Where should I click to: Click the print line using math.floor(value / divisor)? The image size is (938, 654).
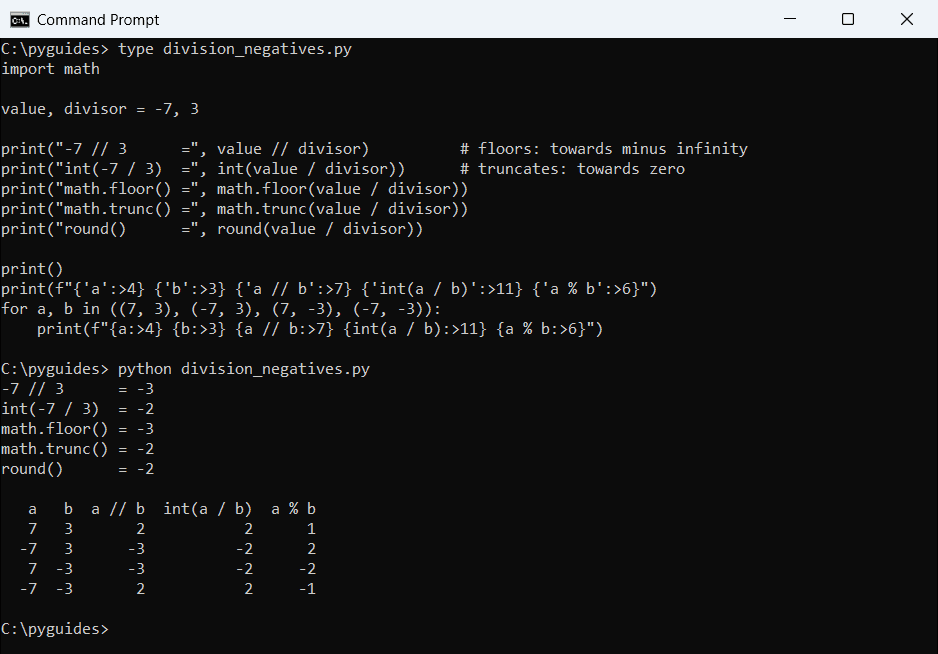click(234, 189)
